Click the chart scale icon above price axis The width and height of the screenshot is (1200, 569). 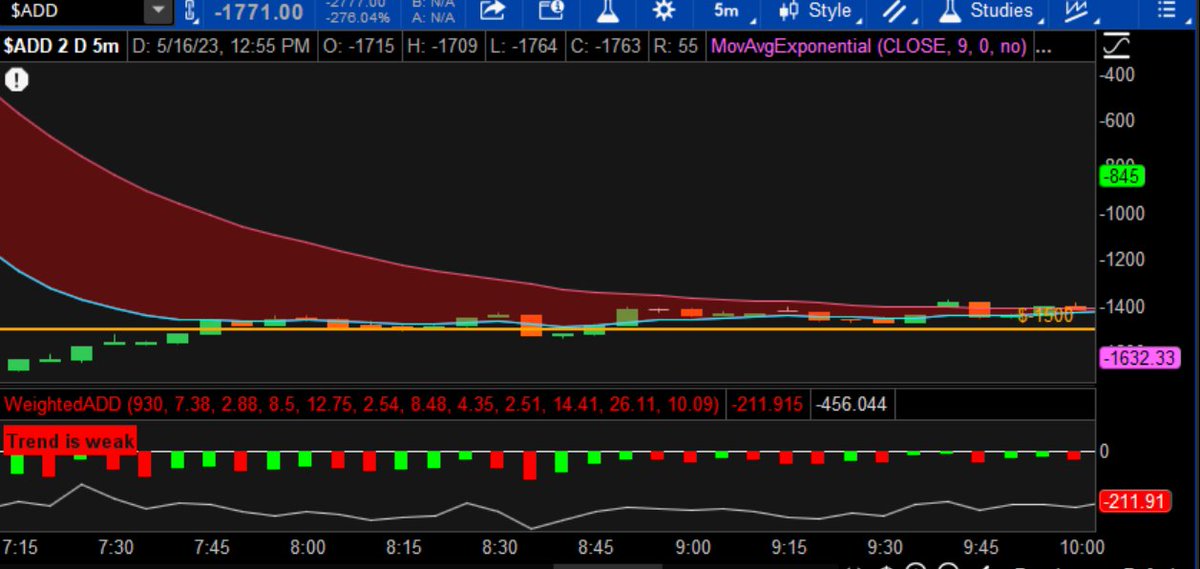click(x=1116, y=47)
